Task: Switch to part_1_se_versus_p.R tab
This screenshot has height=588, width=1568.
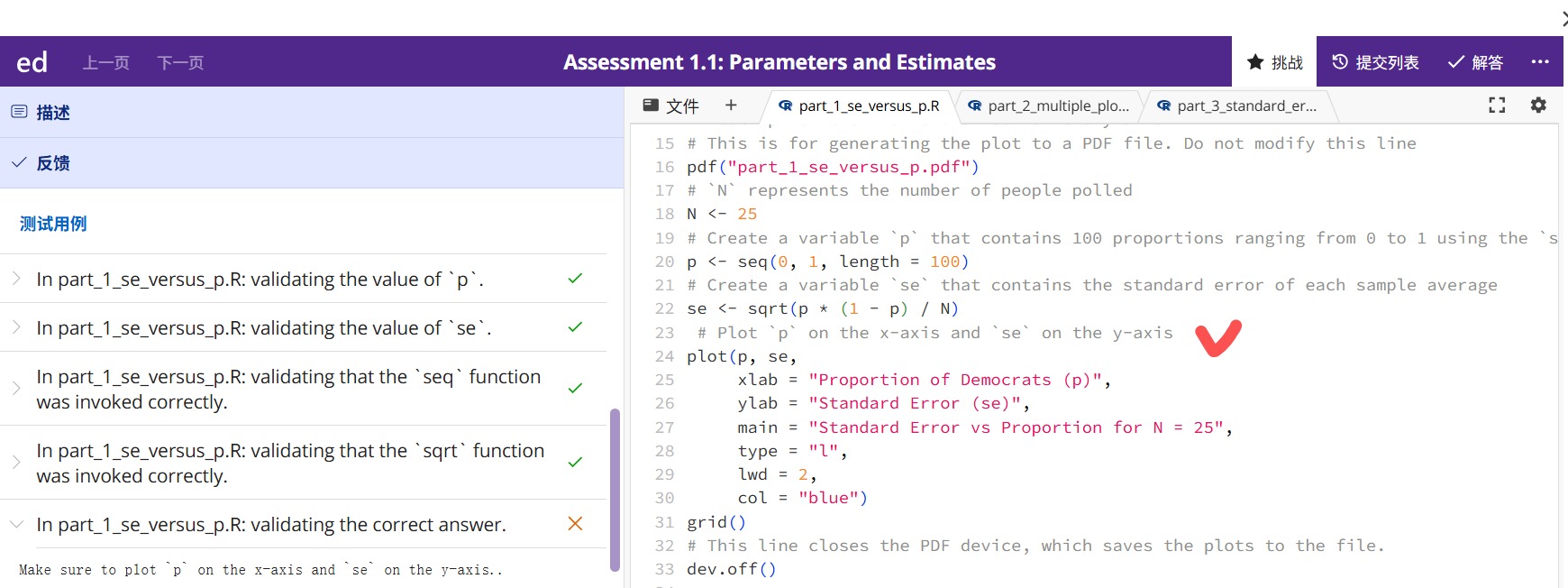Action: tap(859, 106)
